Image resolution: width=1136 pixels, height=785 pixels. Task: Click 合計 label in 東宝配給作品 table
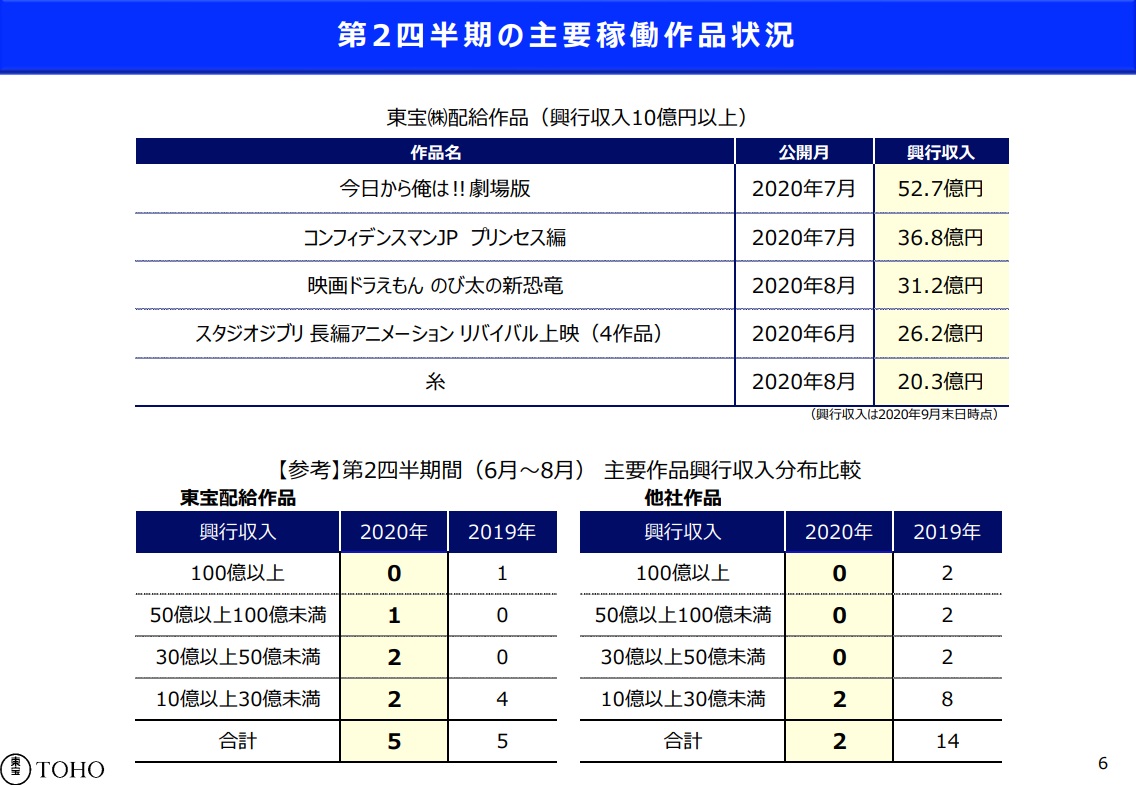coord(238,741)
